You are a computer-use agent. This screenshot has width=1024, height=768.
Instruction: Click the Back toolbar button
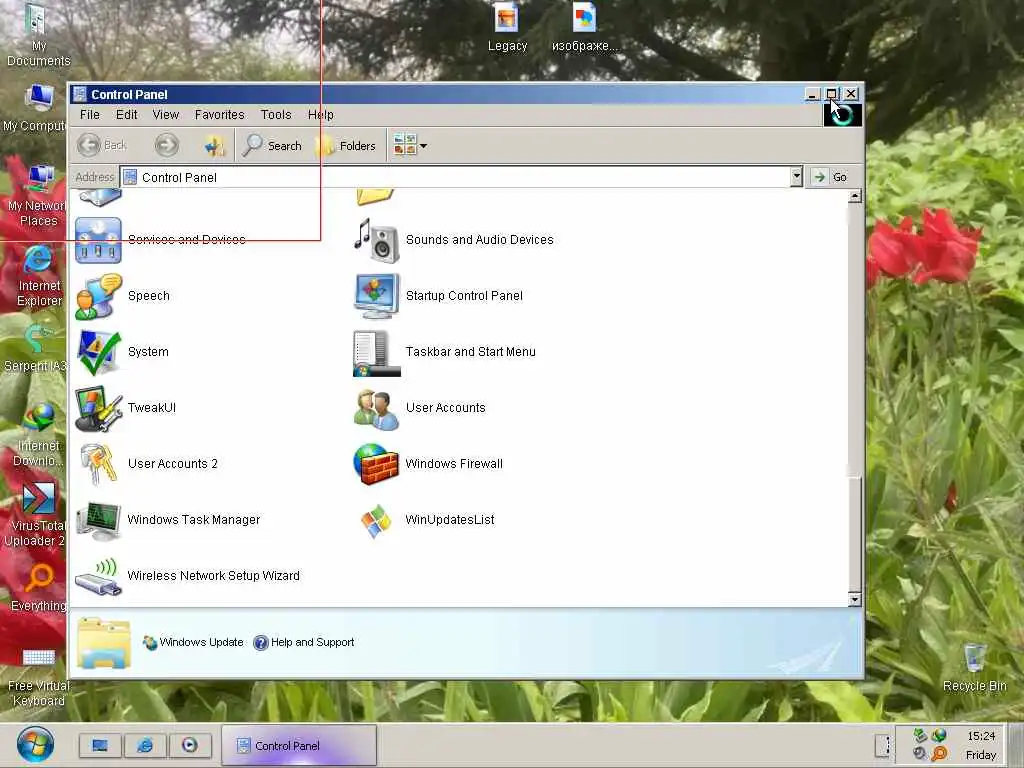pyautogui.click(x=102, y=145)
